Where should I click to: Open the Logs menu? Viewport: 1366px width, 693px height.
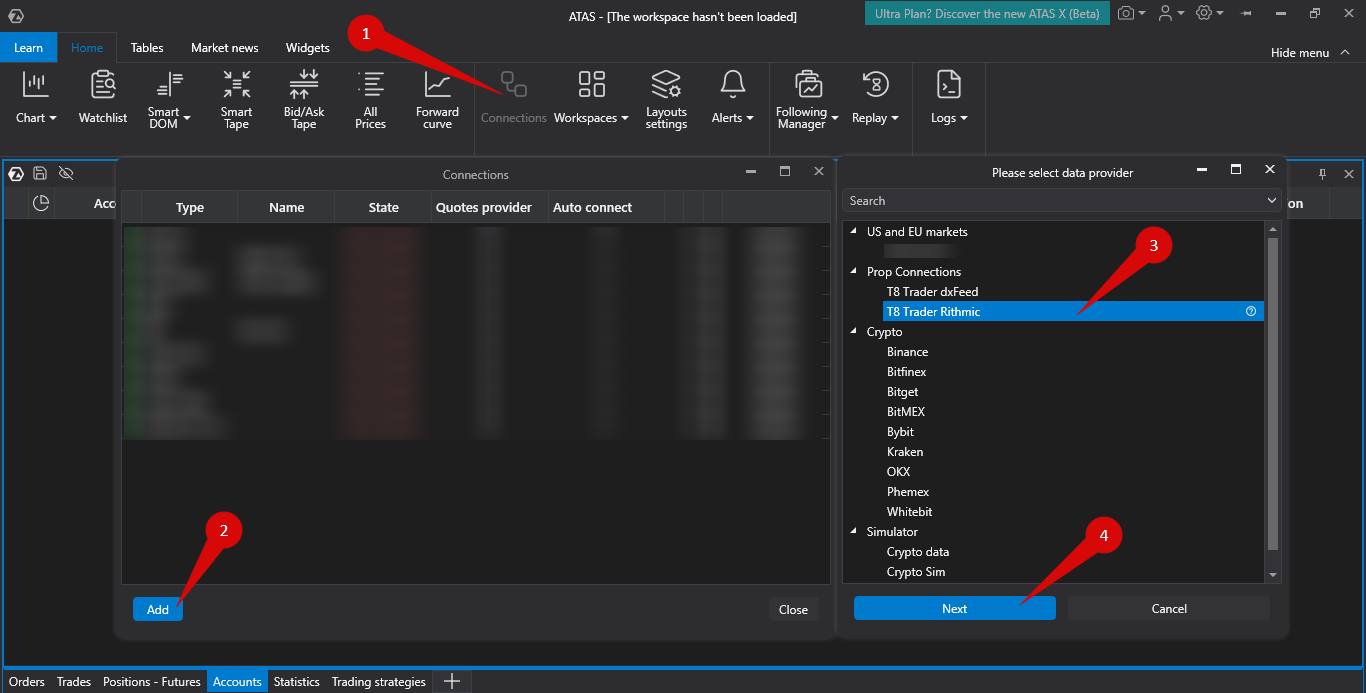949,98
